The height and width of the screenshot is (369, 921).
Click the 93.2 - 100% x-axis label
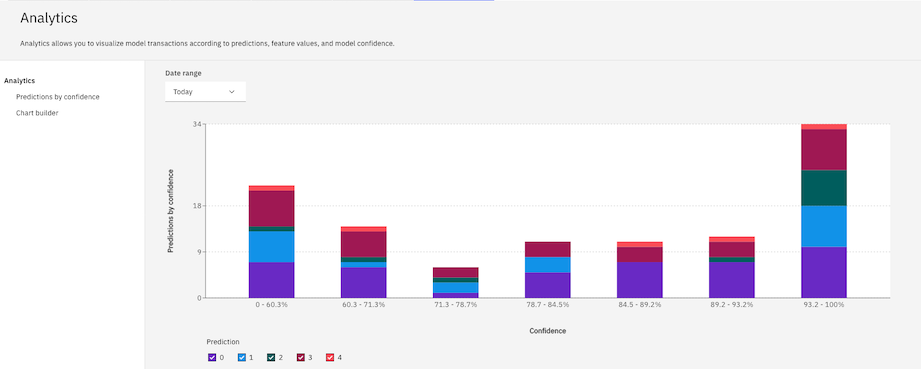824,305
